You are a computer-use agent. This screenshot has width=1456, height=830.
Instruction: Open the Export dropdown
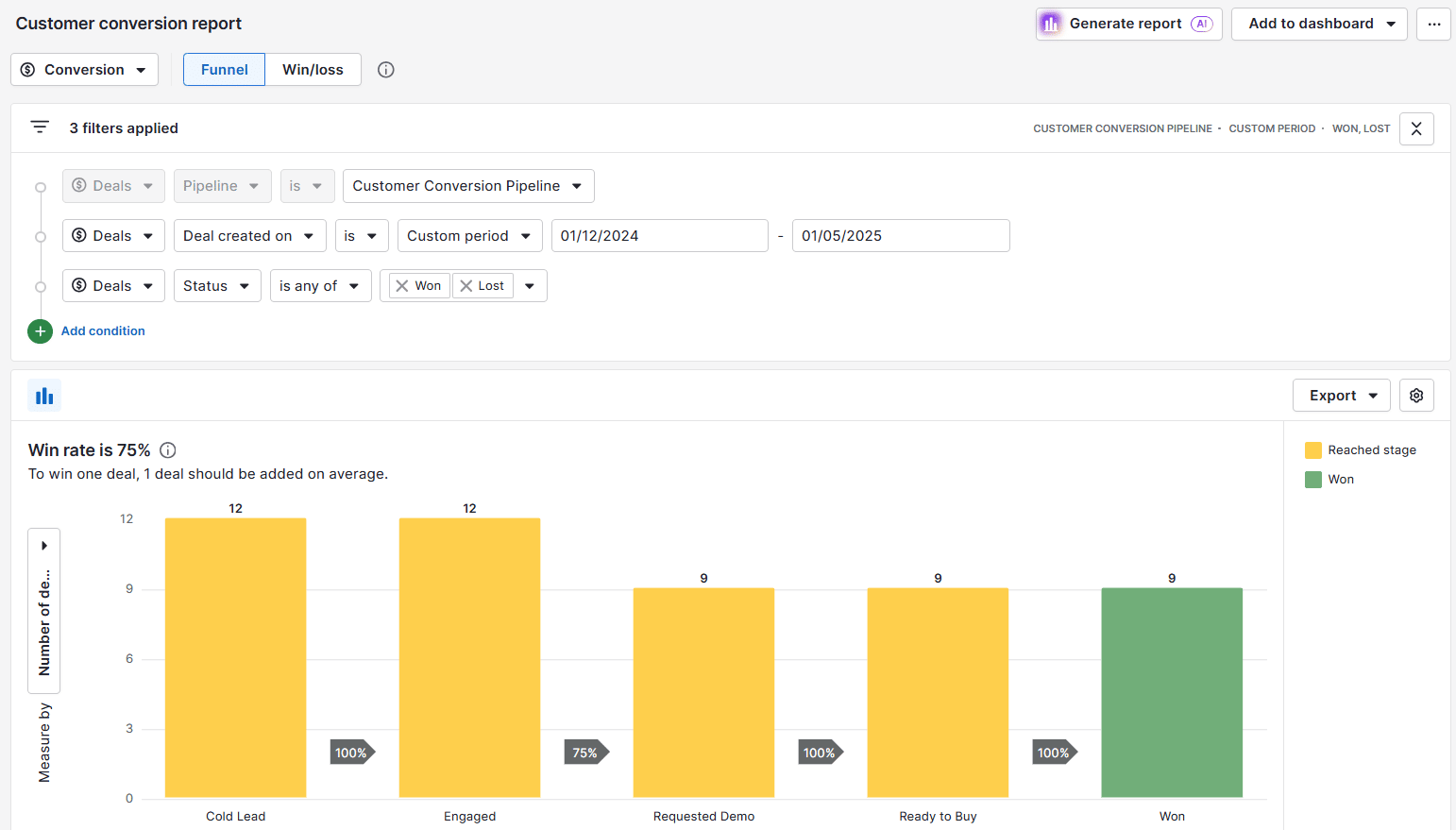[x=1341, y=395]
